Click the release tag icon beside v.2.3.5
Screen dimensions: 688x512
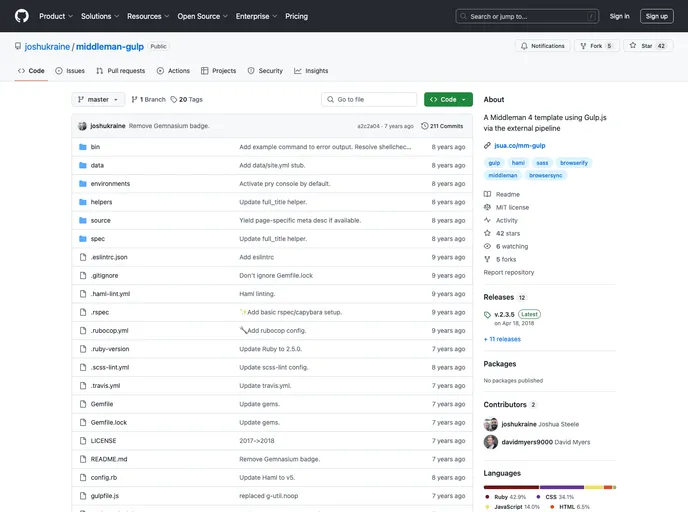[x=487, y=315]
